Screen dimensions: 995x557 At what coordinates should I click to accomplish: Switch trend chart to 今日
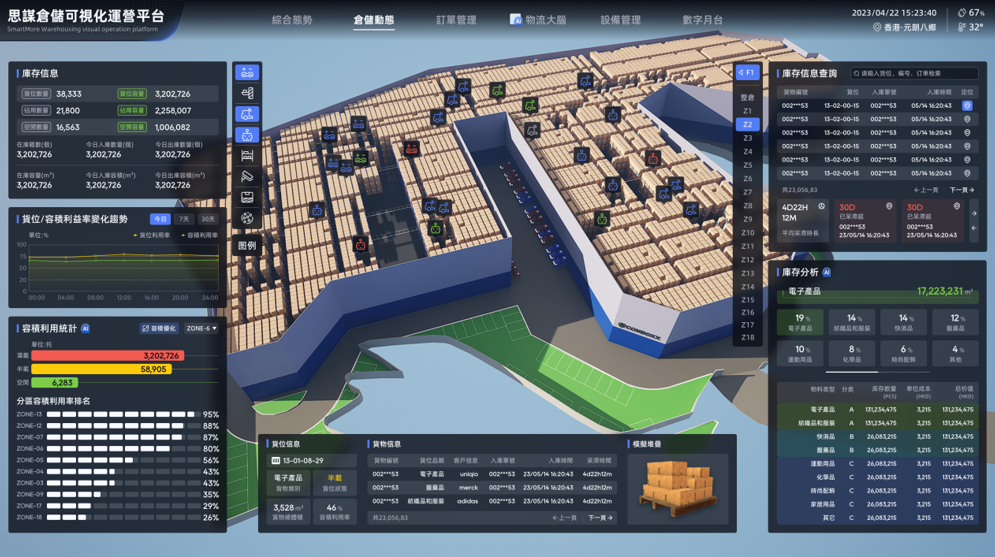[x=160, y=219]
